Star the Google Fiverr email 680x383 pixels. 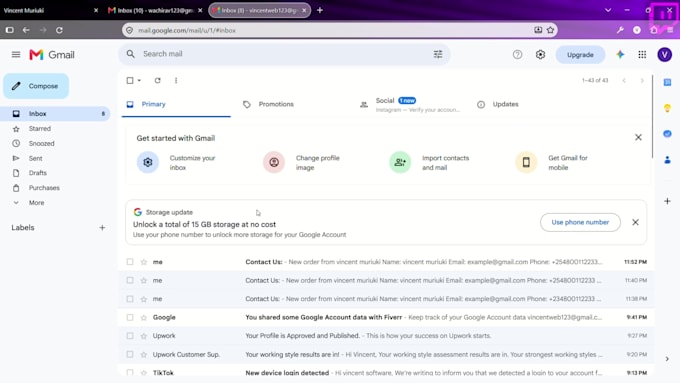tap(144, 318)
